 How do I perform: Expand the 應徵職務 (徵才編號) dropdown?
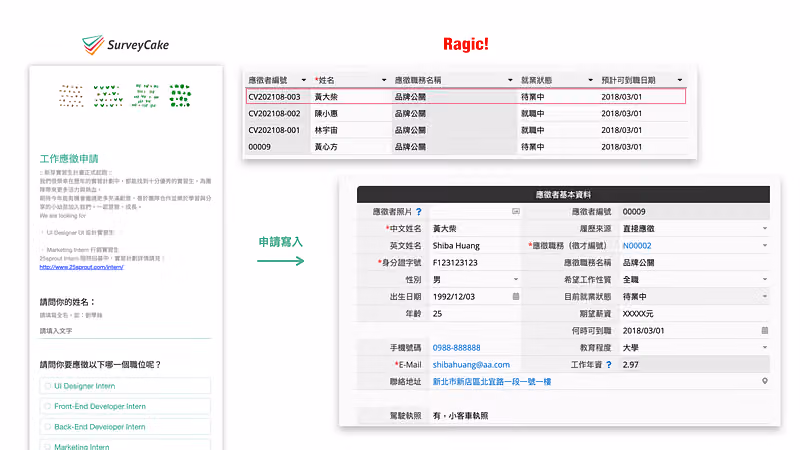click(765, 245)
